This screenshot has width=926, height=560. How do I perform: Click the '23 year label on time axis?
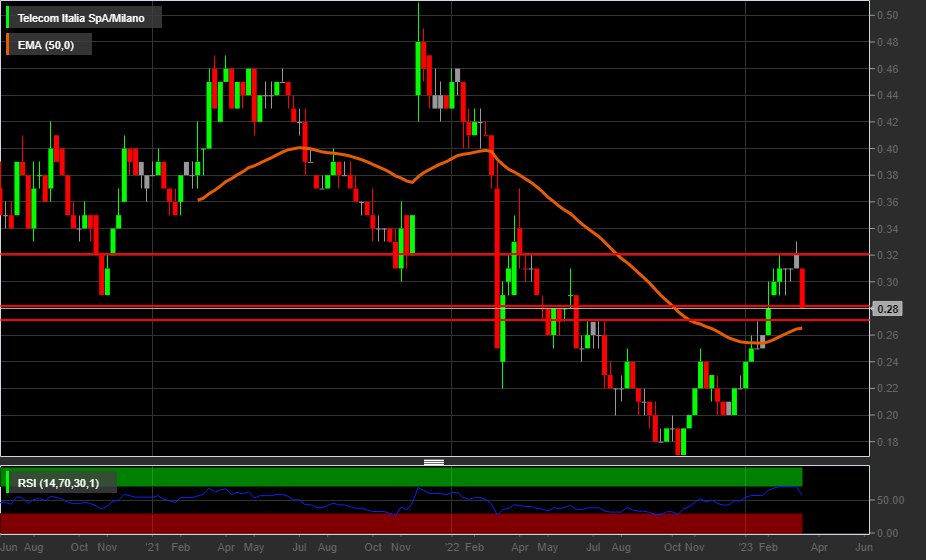[x=746, y=547]
